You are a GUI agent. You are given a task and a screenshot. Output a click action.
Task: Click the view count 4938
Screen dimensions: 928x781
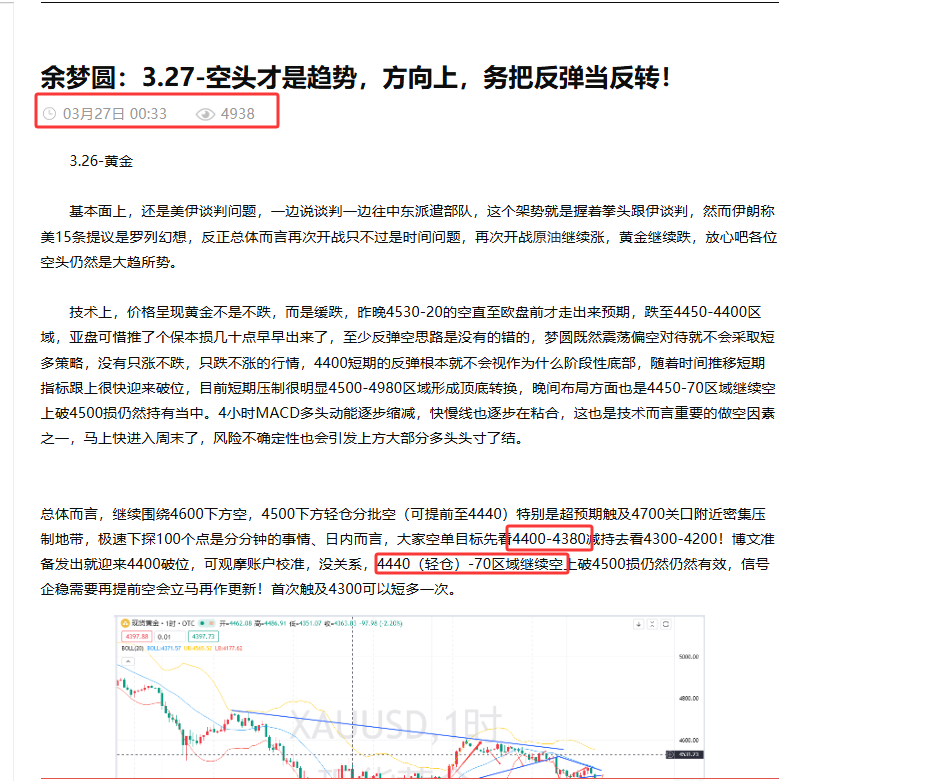[x=237, y=114]
